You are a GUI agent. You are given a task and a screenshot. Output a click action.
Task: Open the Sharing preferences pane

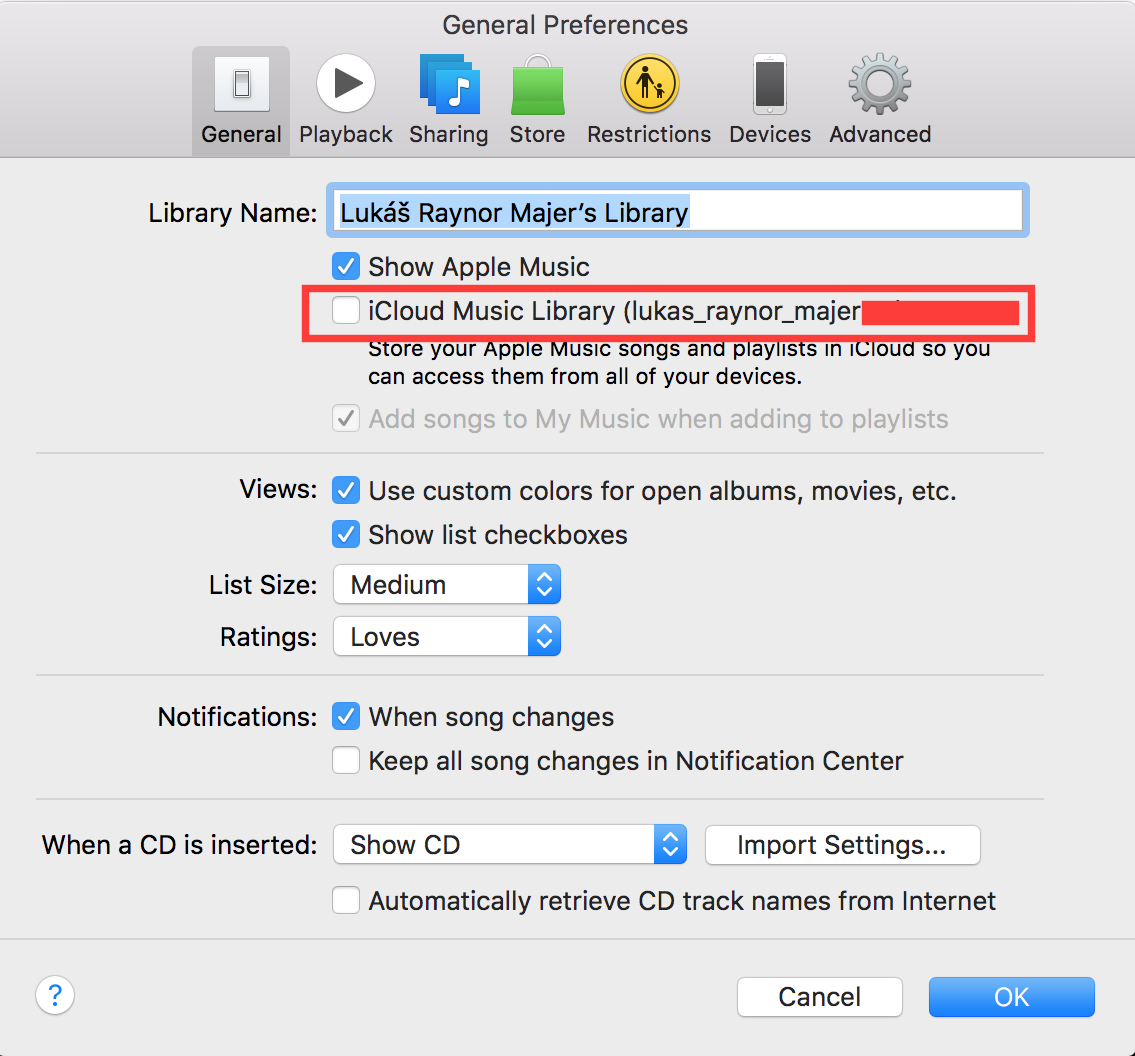pos(449,101)
